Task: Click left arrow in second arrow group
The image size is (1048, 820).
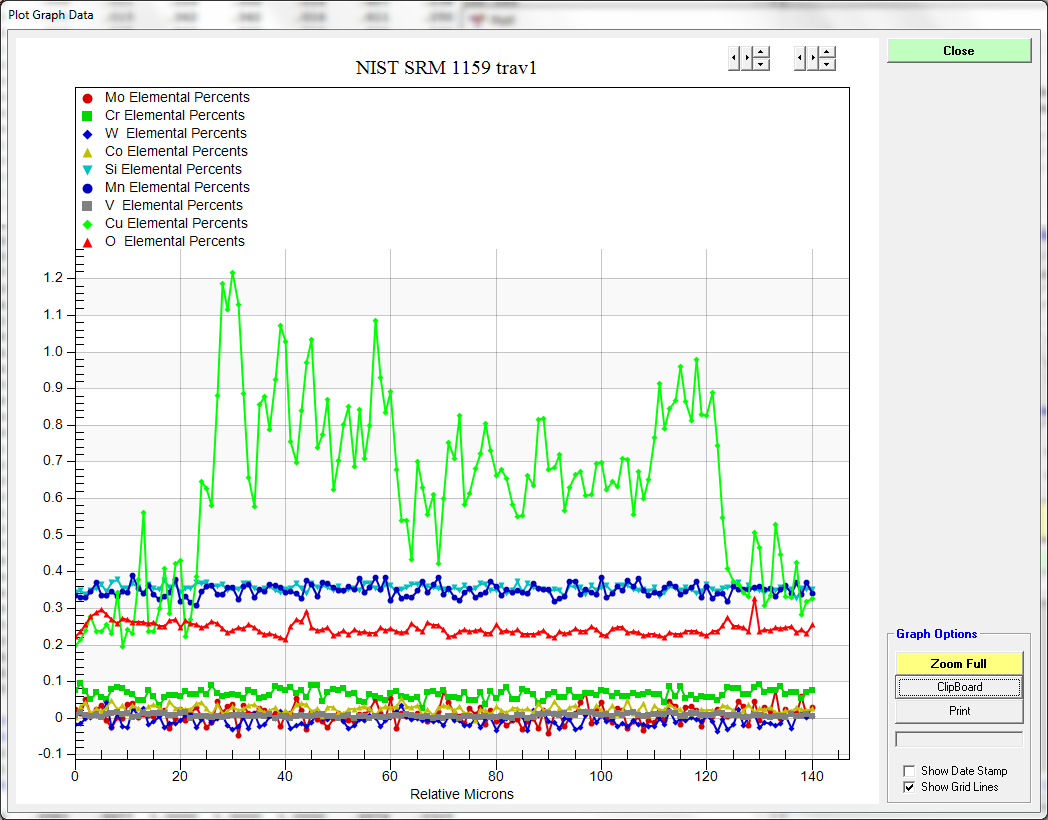Action: pos(799,59)
